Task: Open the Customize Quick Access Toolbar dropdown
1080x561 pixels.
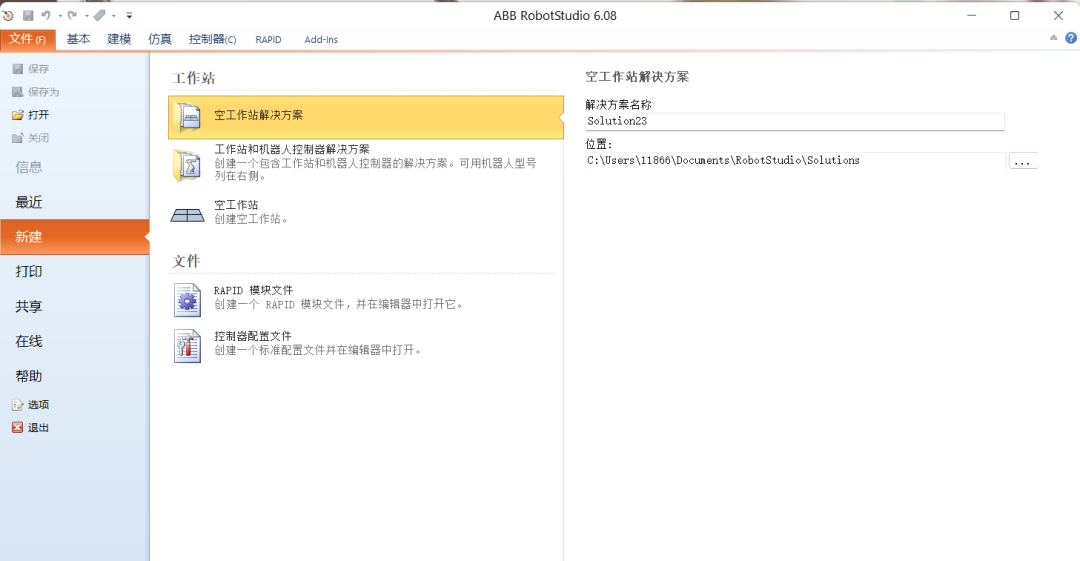Action: [129, 15]
